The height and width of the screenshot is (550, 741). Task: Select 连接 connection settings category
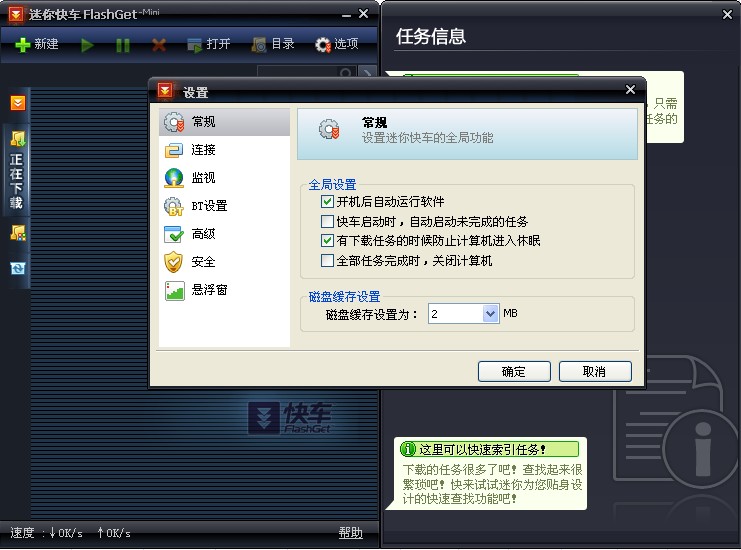click(x=224, y=150)
